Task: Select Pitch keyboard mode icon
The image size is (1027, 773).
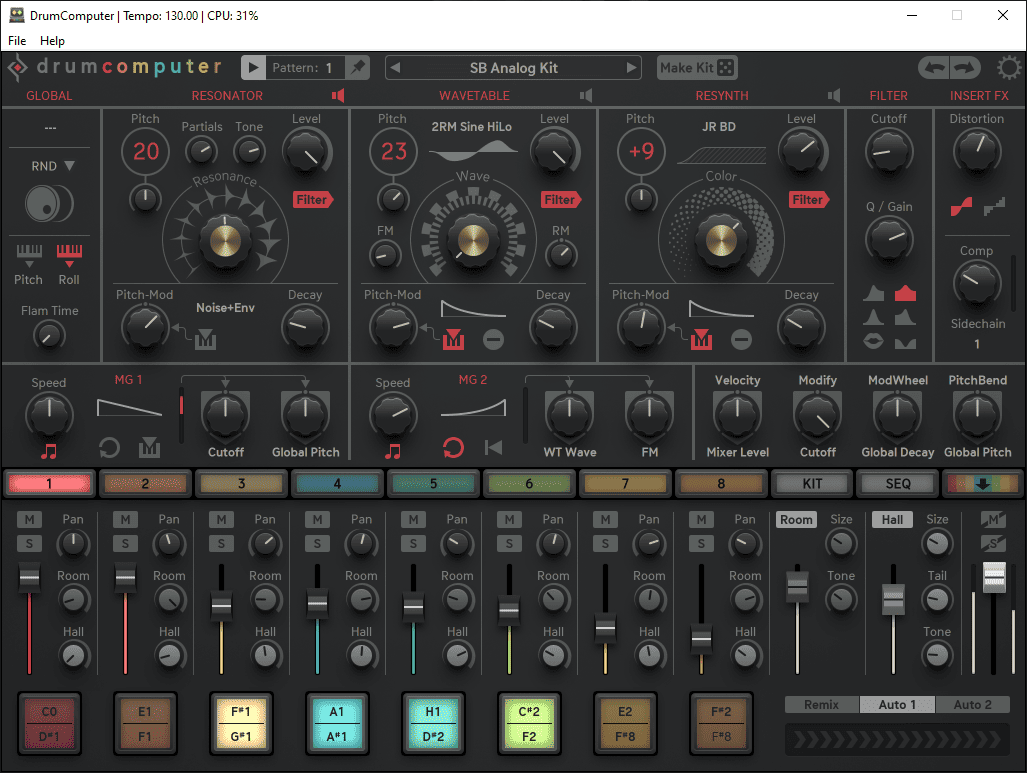Action: pos(29,254)
